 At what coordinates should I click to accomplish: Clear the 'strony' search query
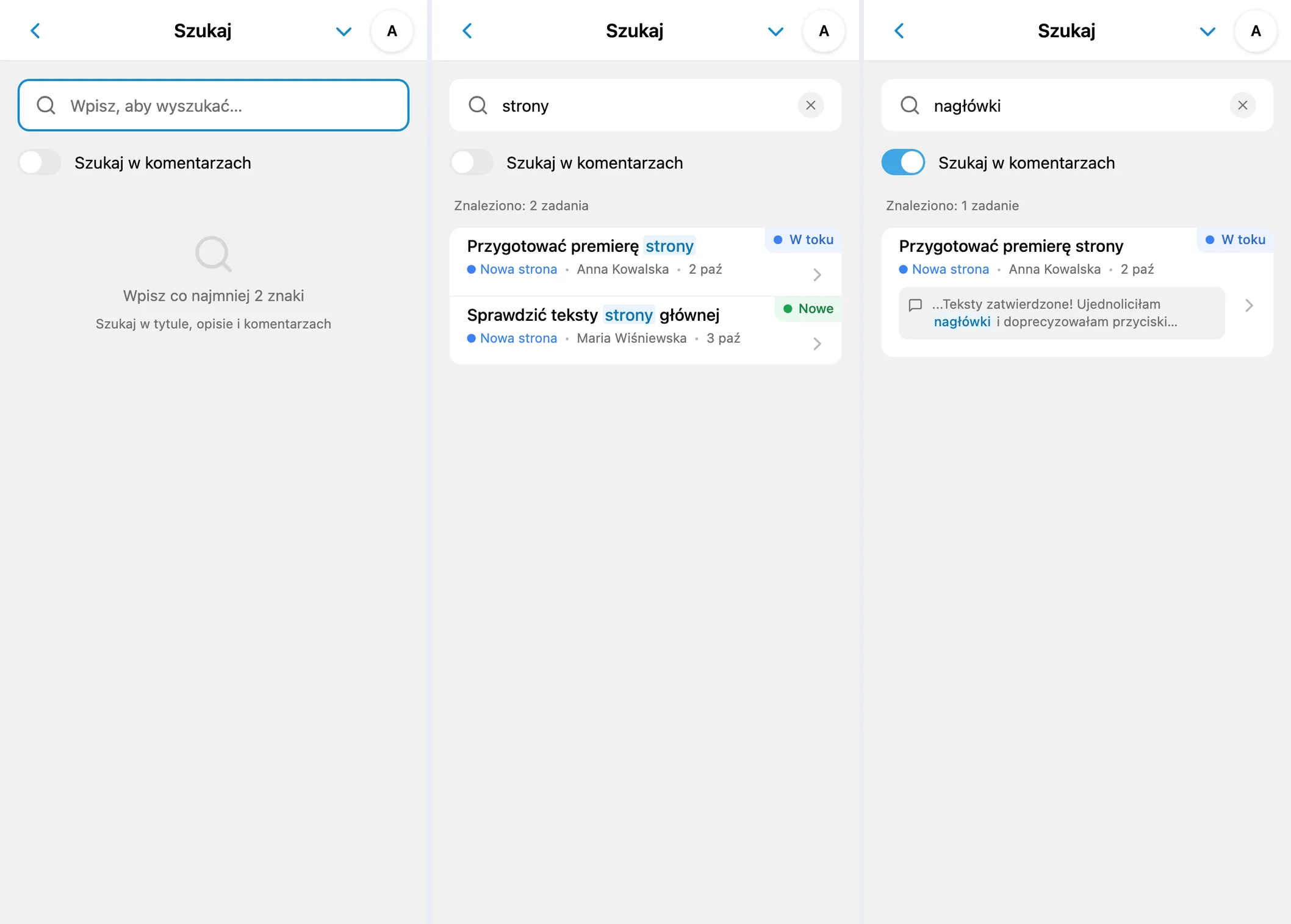pos(810,106)
